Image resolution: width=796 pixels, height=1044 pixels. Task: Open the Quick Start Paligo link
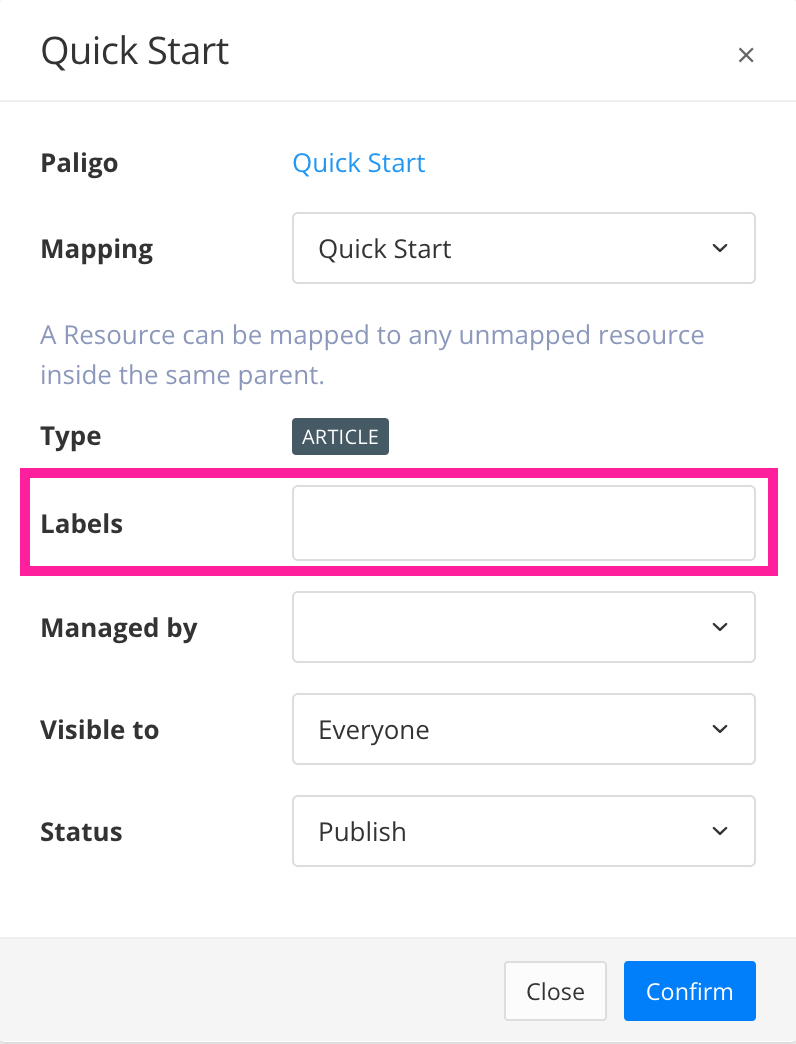(x=359, y=162)
